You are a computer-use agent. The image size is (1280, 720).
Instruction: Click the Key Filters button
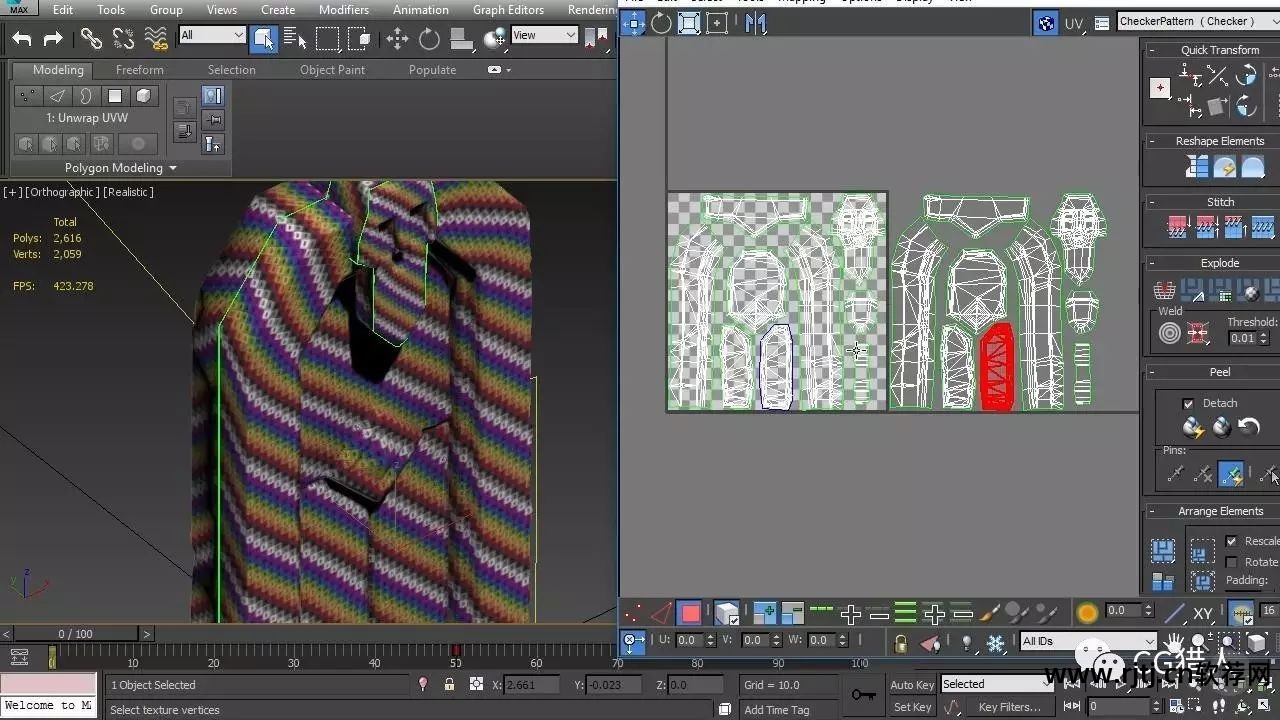(x=1008, y=706)
